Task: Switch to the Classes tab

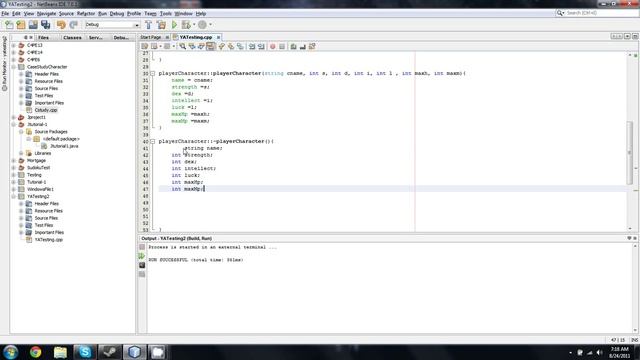Action: [72, 38]
